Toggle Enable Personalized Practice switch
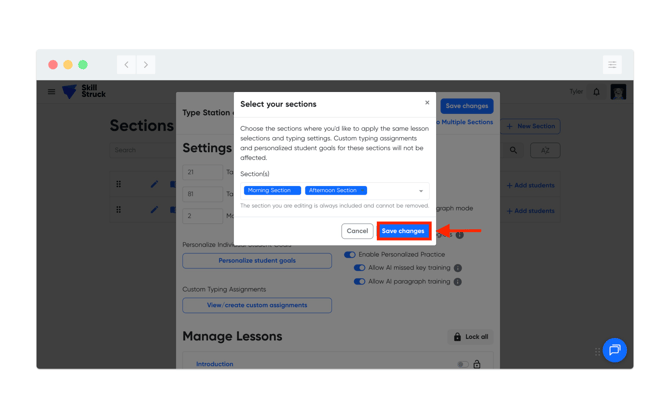 tap(350, 255)
